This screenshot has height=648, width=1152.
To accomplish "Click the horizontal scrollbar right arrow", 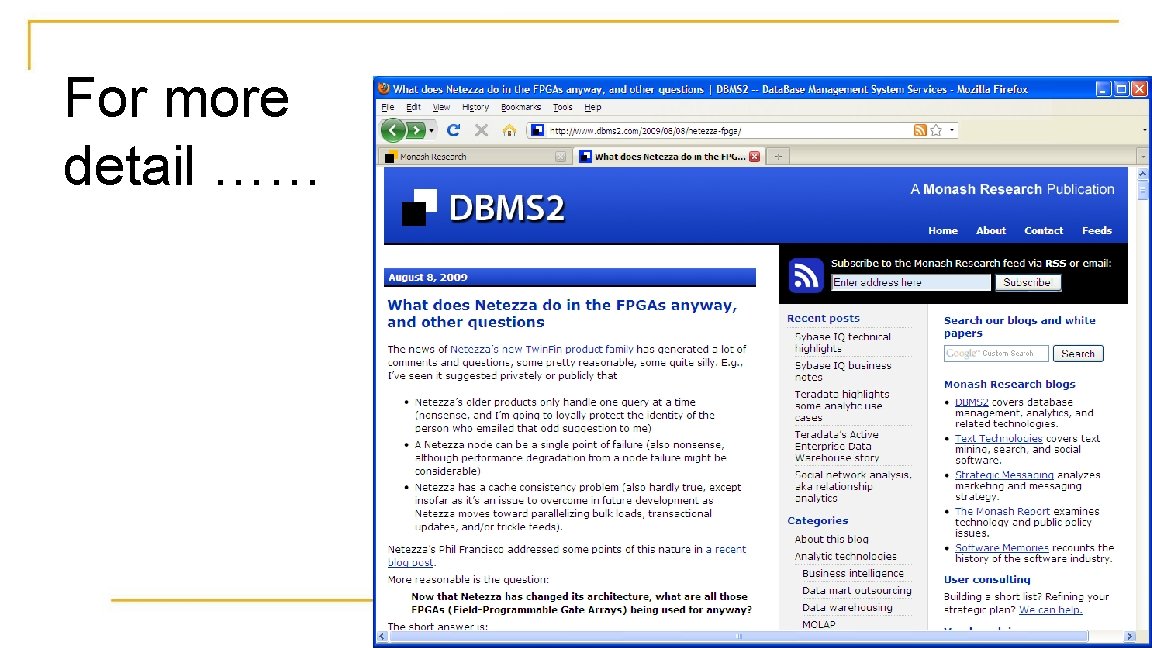I will 1130,636.
